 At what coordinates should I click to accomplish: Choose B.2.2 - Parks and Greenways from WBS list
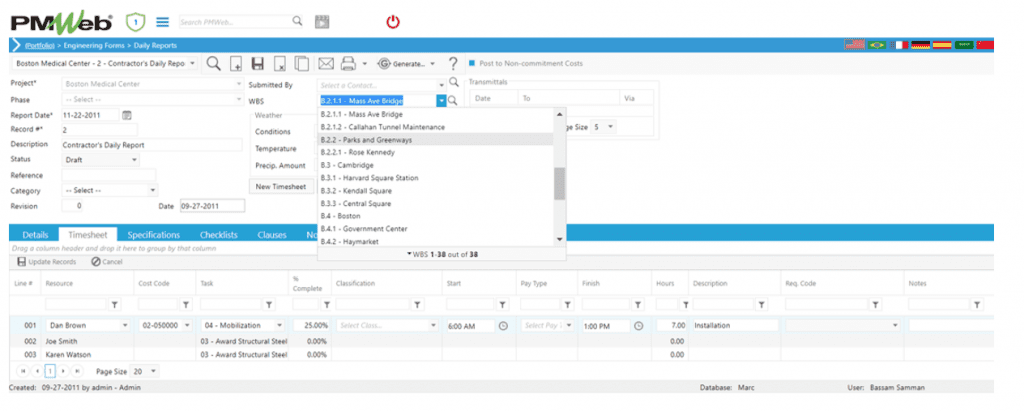pos(436,140)
